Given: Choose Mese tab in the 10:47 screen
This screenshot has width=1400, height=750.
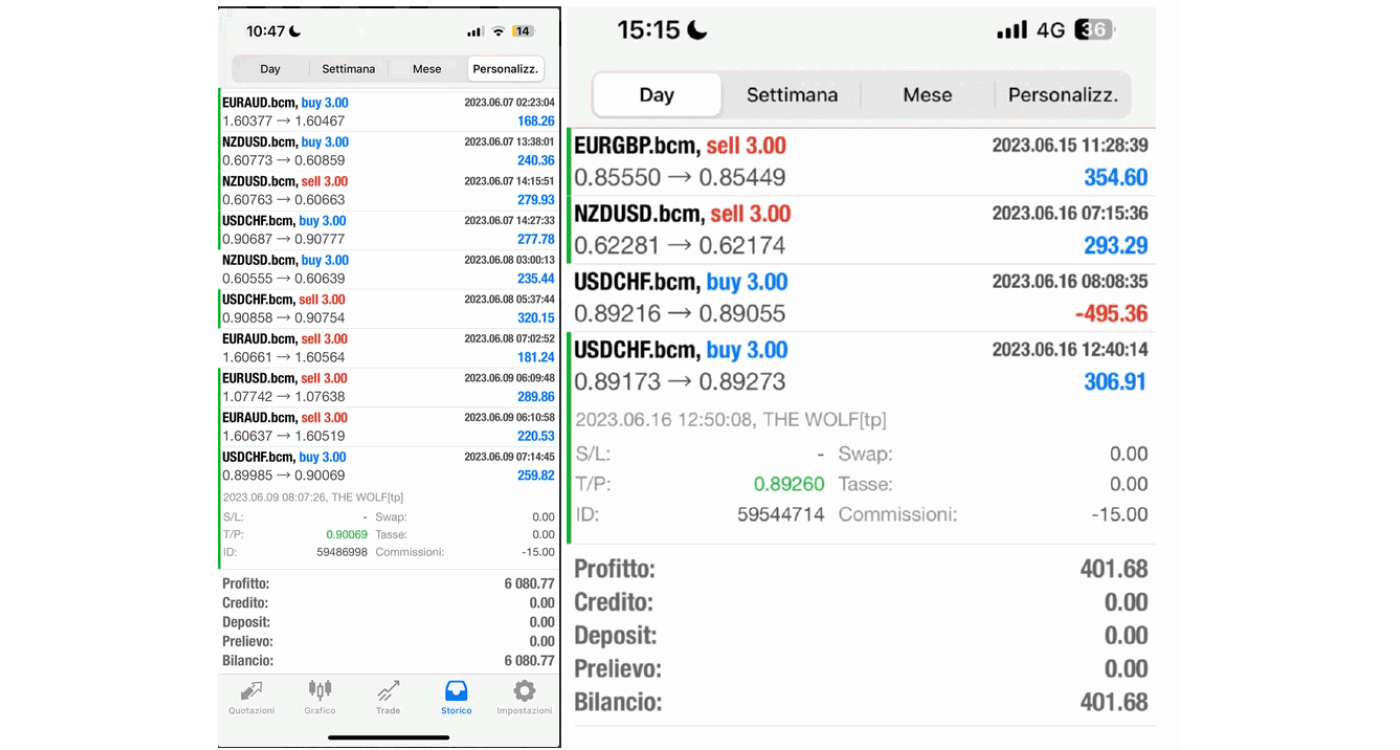Looking at the screenshot, I should (x=427, y=69).
